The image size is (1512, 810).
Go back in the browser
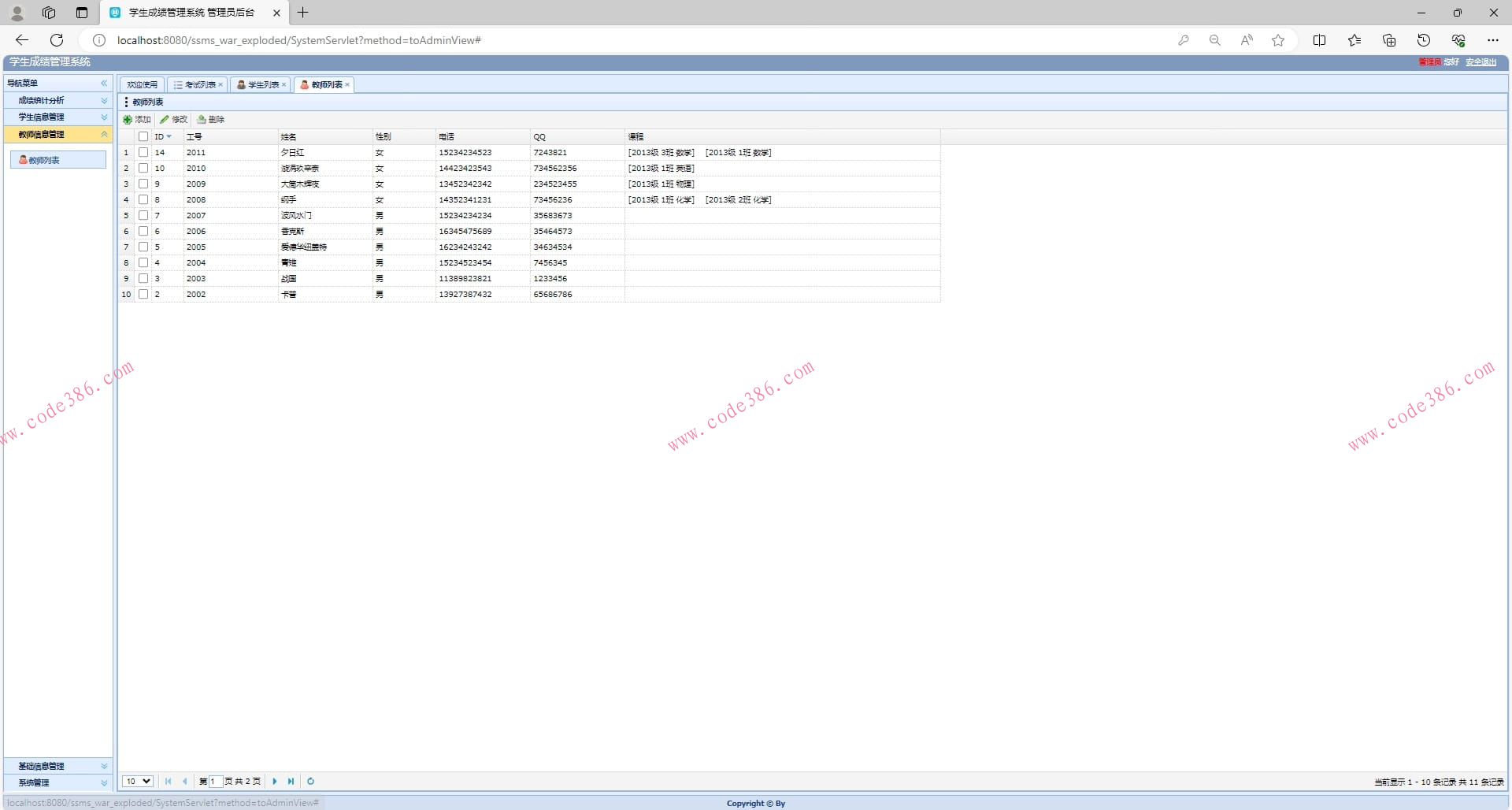[x=22, y=40]
